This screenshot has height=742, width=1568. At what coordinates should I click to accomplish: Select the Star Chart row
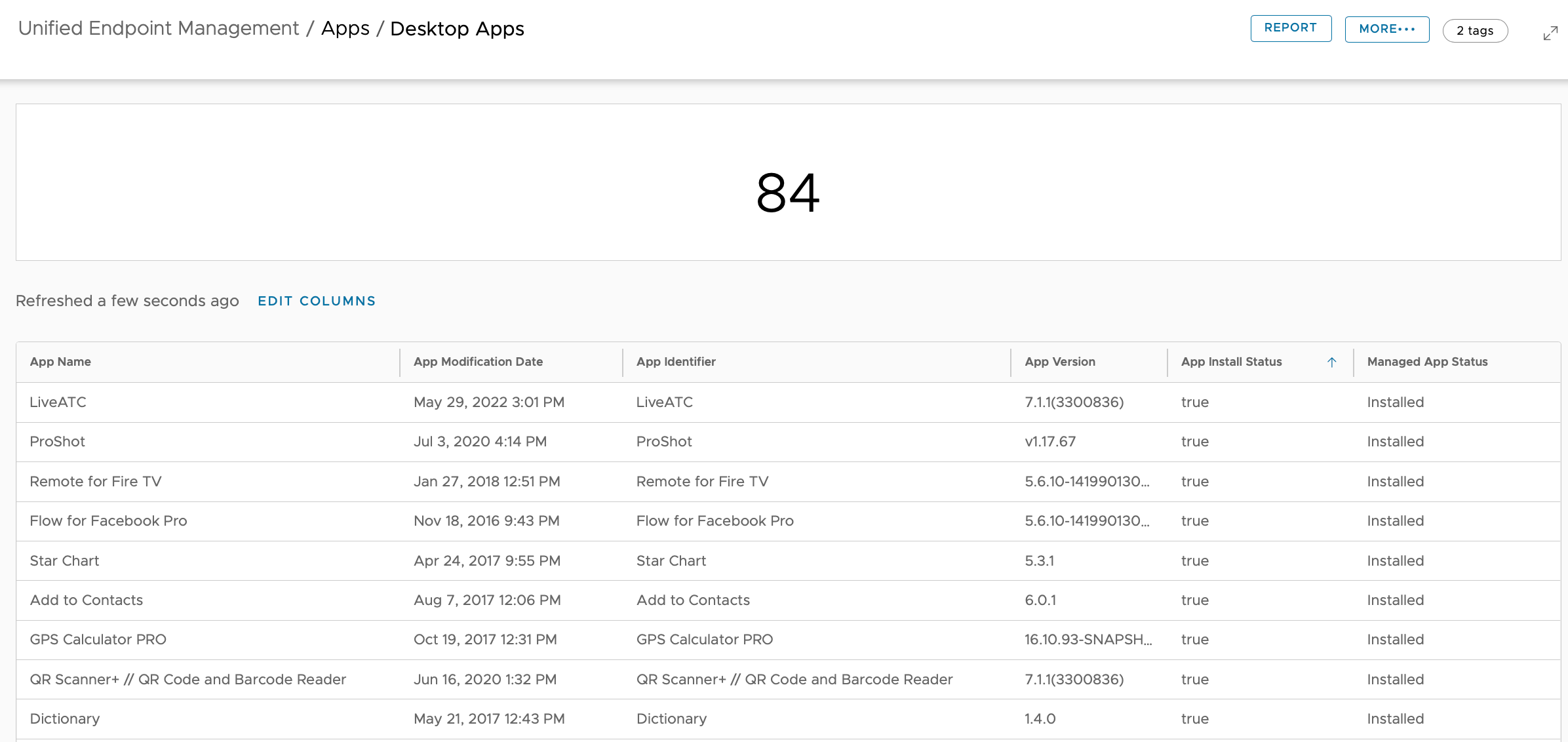[x=64, y=561]
